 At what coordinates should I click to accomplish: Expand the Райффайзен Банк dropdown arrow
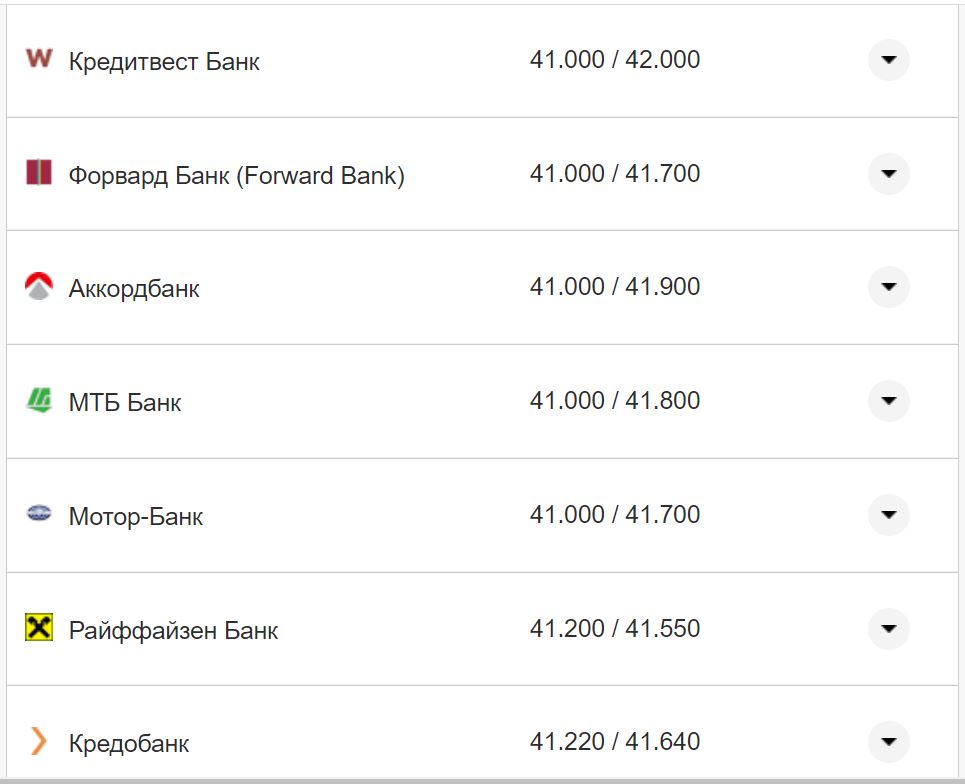pos(888,629)
